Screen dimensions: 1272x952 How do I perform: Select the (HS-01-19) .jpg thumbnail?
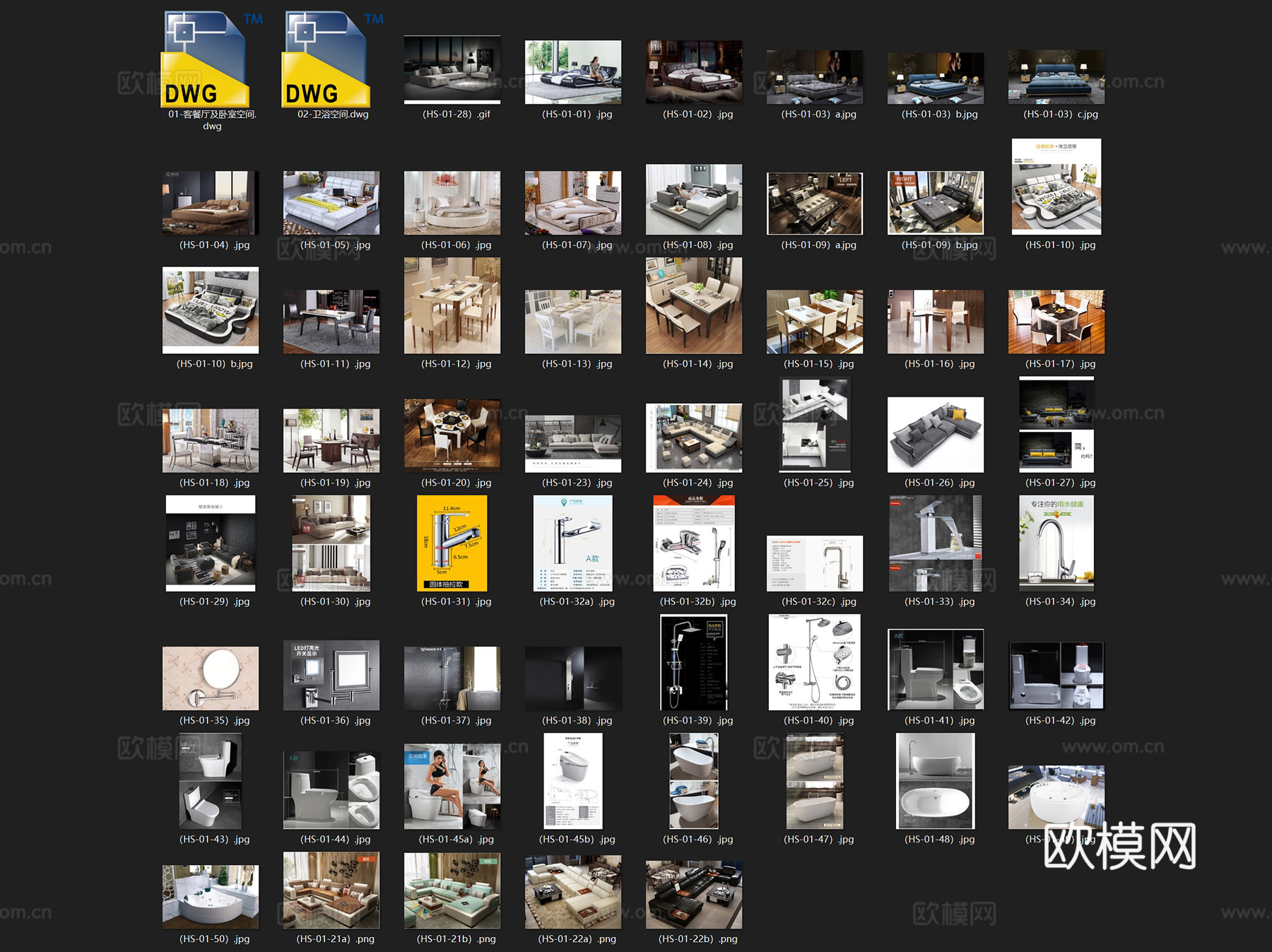tap(331, 440)
